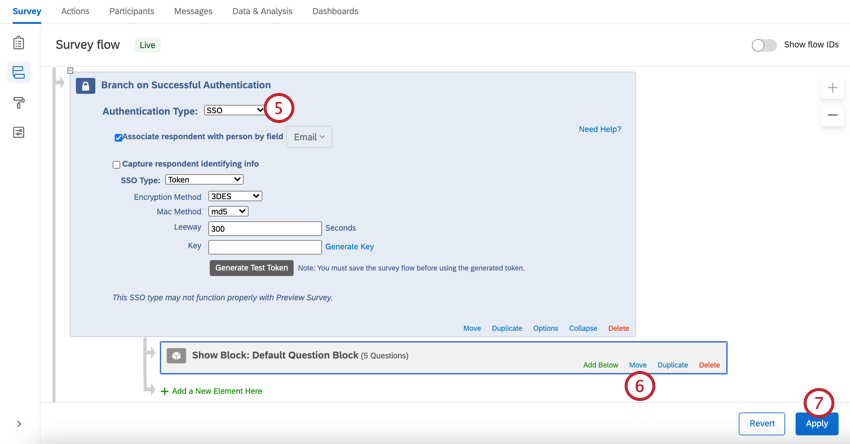Toggle Show flow IDs switch
The height and width of the screenshot is (444, 850).
click(764, 45)
